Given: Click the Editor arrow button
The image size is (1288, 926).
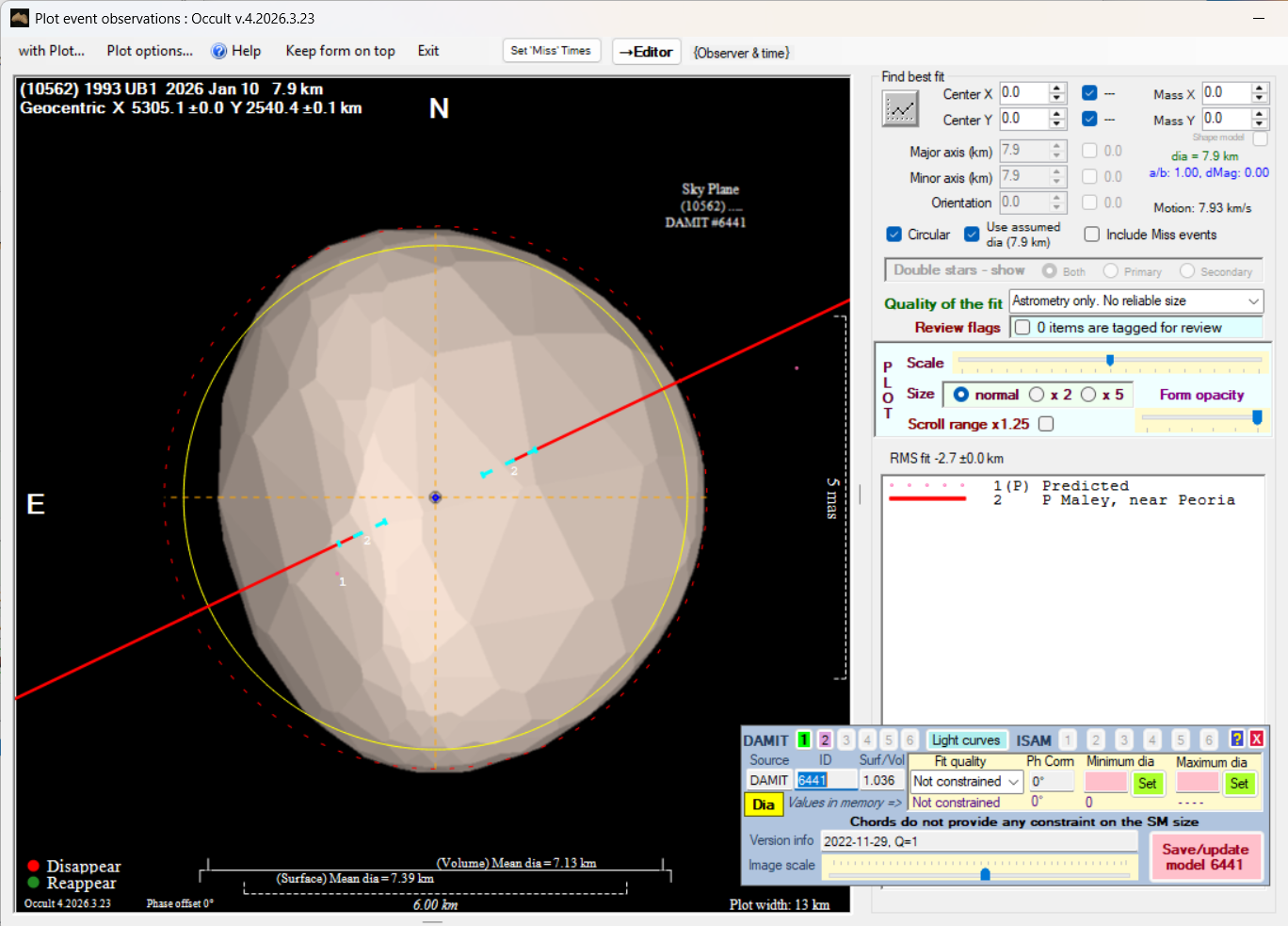Looking at the screenshot, I should point(646,52).
